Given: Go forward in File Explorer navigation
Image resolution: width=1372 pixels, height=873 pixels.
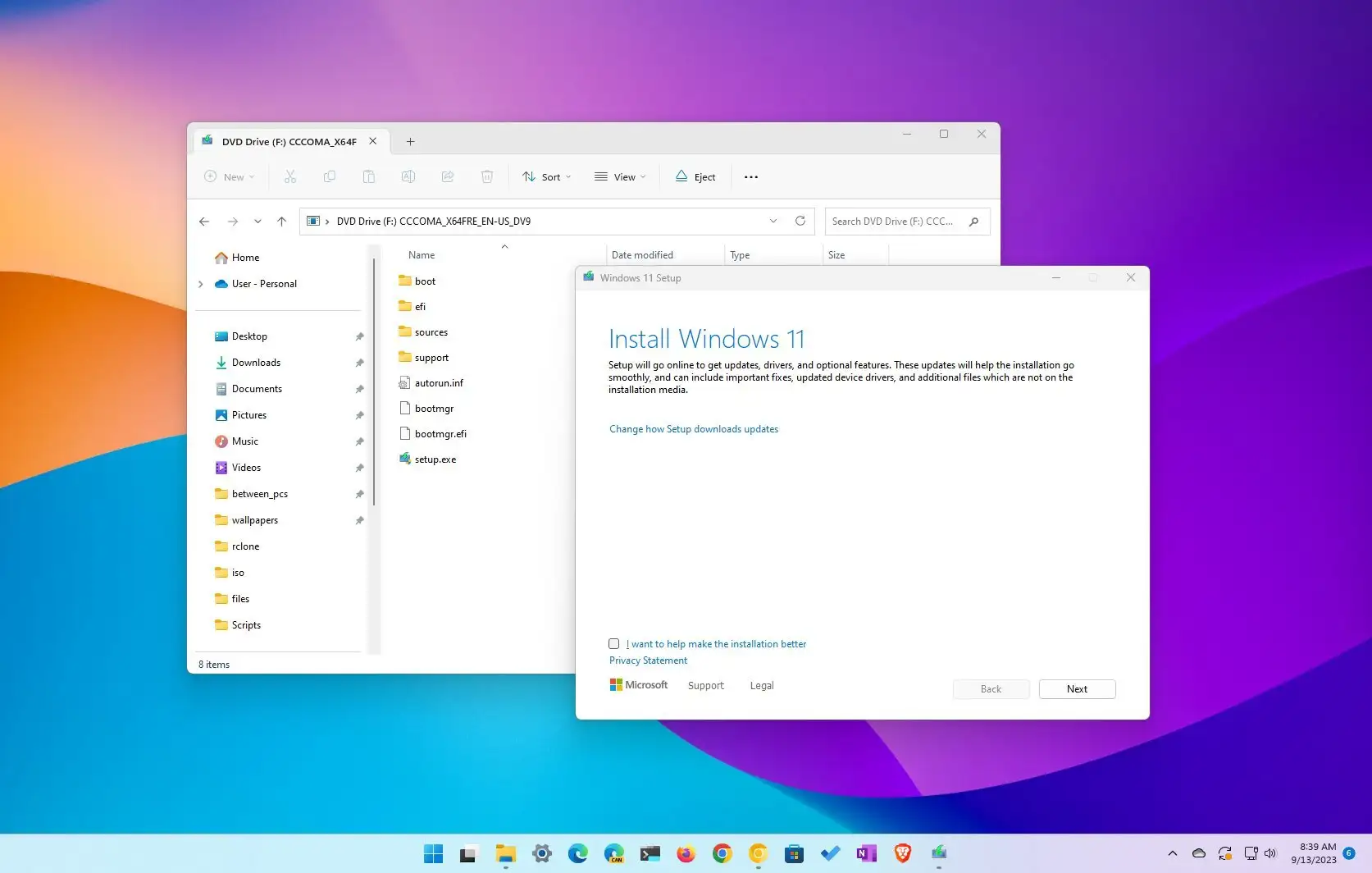Looking at the screenshot, I should tap(233, 222).
